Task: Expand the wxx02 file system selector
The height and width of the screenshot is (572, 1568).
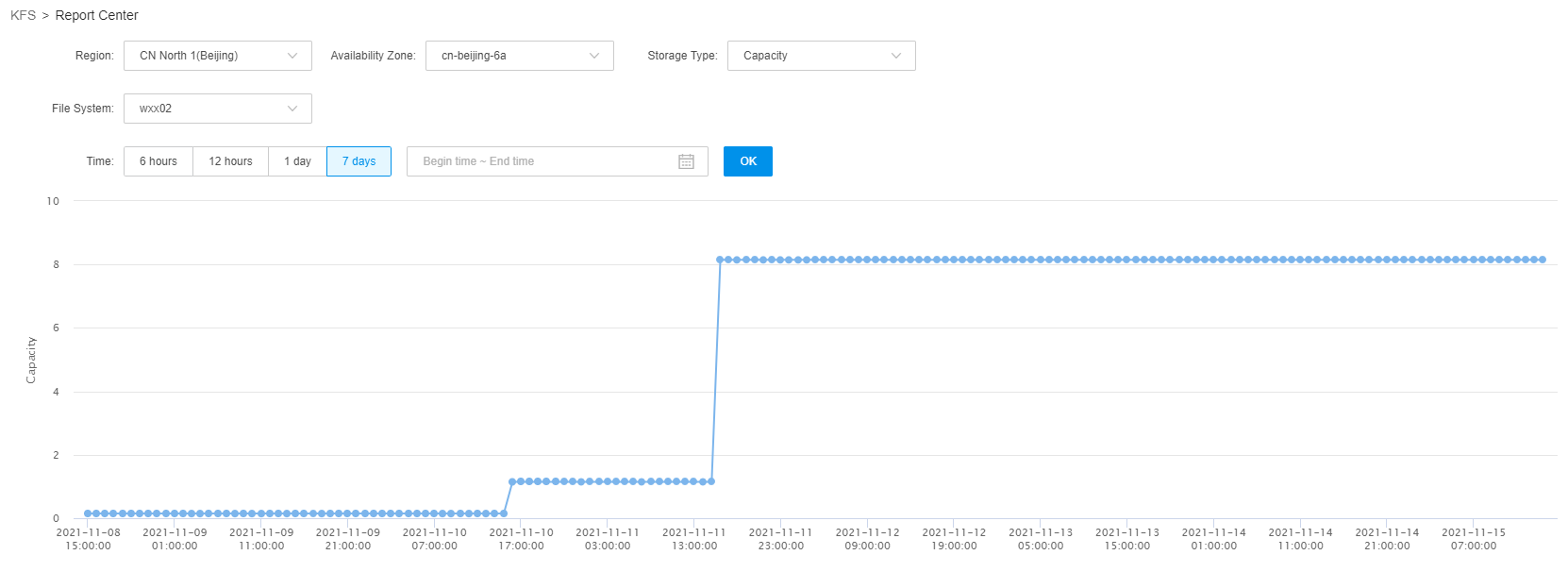Action: (x=218, y=109)
